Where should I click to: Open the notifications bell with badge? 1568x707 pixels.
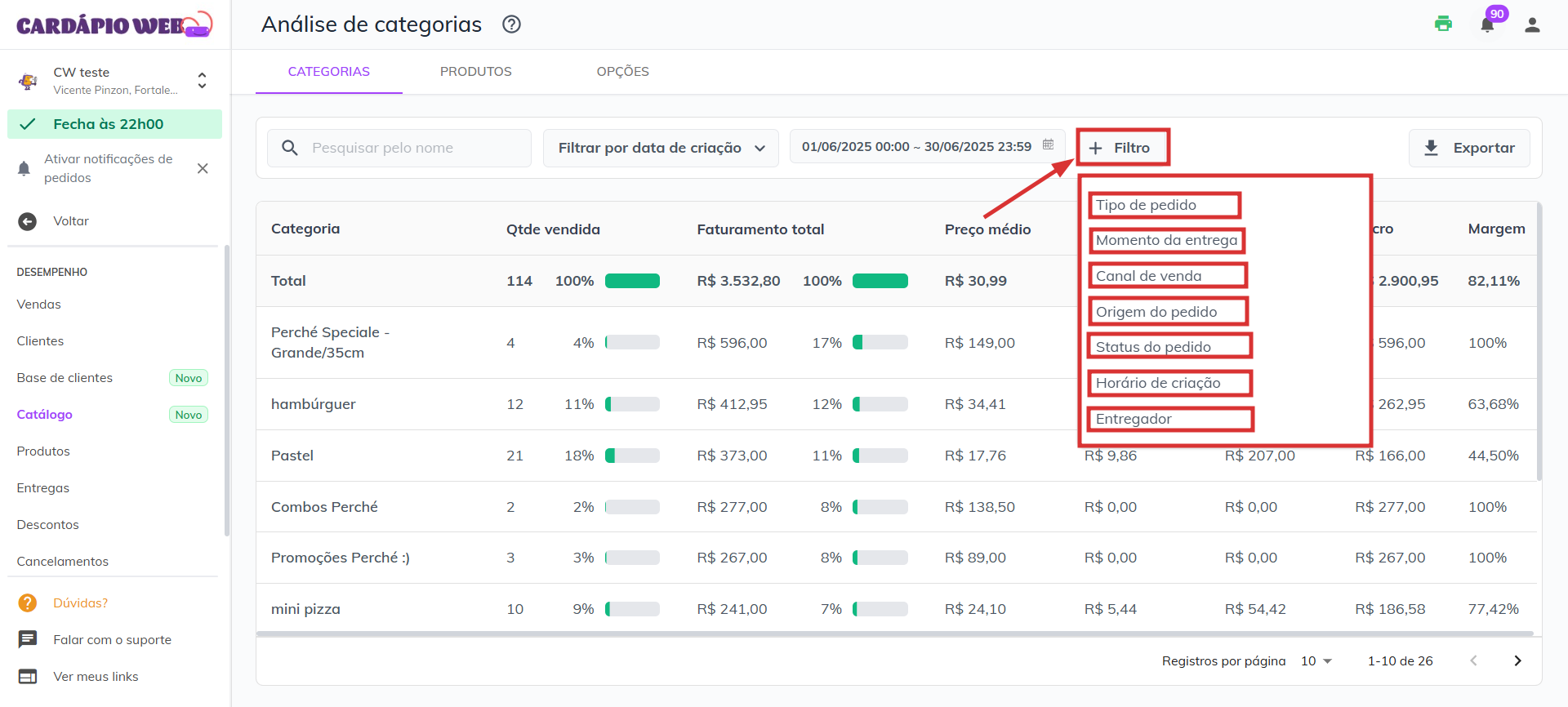1487,24
